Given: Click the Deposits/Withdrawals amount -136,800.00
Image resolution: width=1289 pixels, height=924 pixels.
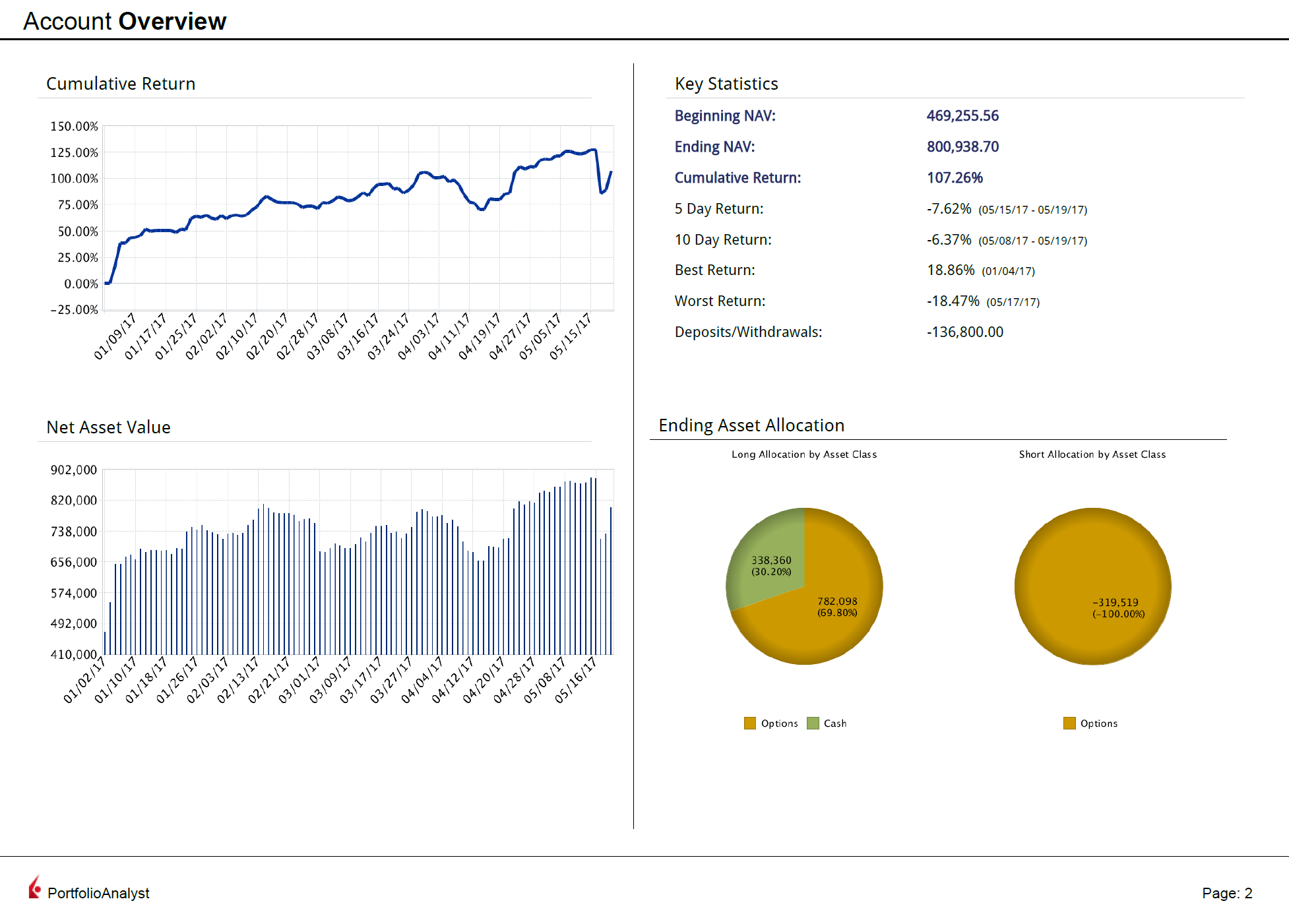Looking at the screenshot, I should point(964,332).
